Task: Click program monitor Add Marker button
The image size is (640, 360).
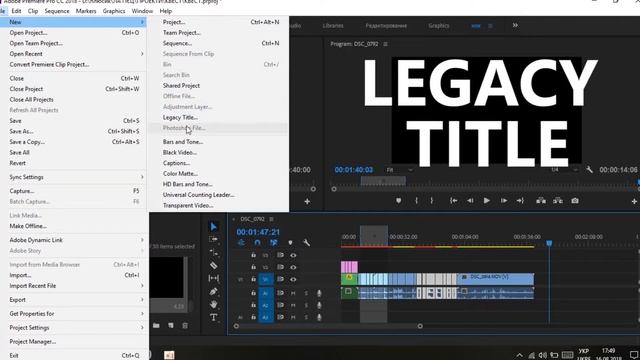Action: 398,200
